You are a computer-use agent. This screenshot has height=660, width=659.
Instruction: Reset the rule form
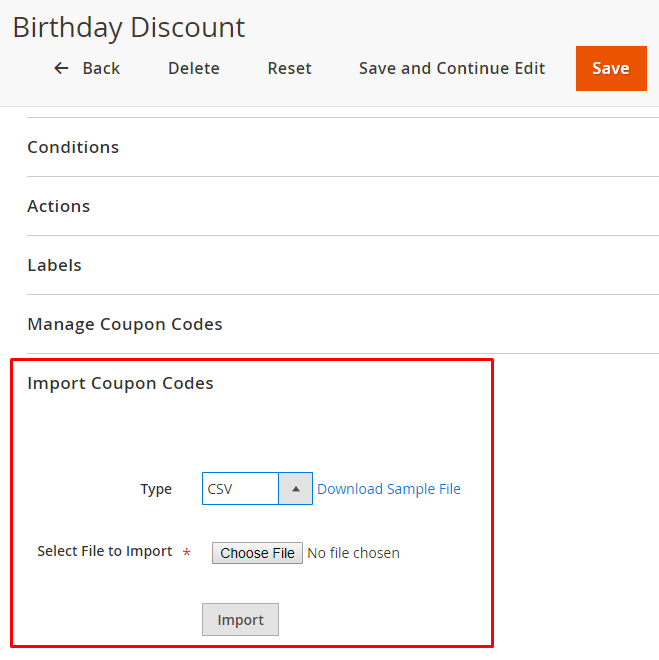pos(289,68)
